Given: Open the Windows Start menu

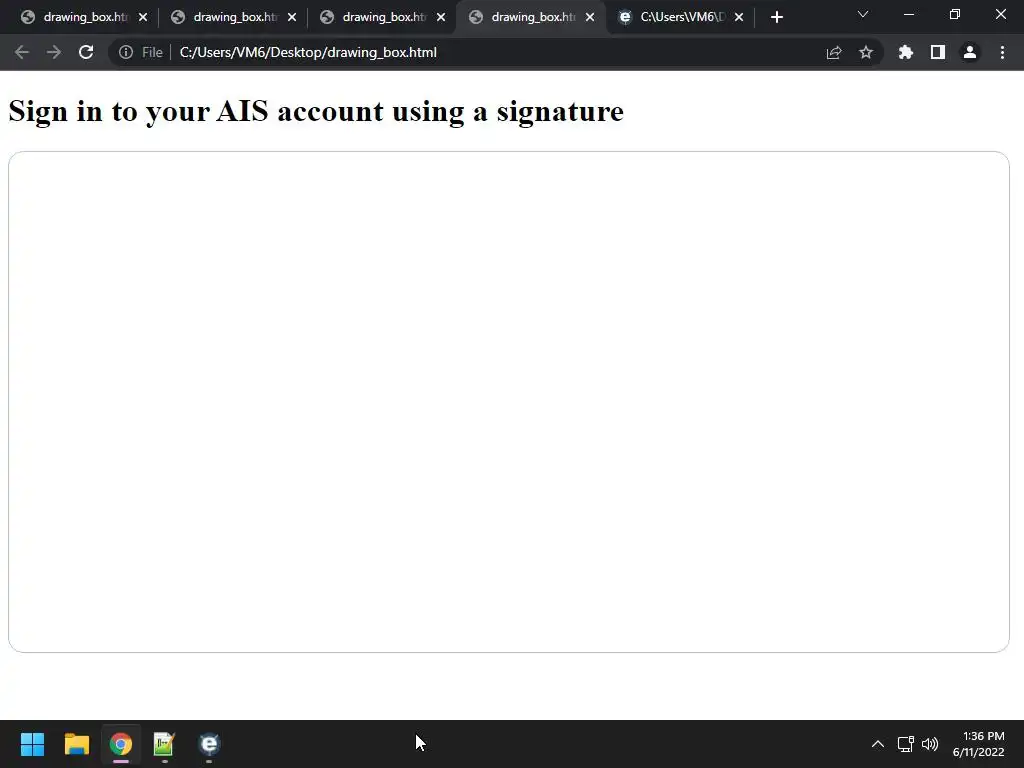Looking at the screenshot, I should tap(32, 744).
